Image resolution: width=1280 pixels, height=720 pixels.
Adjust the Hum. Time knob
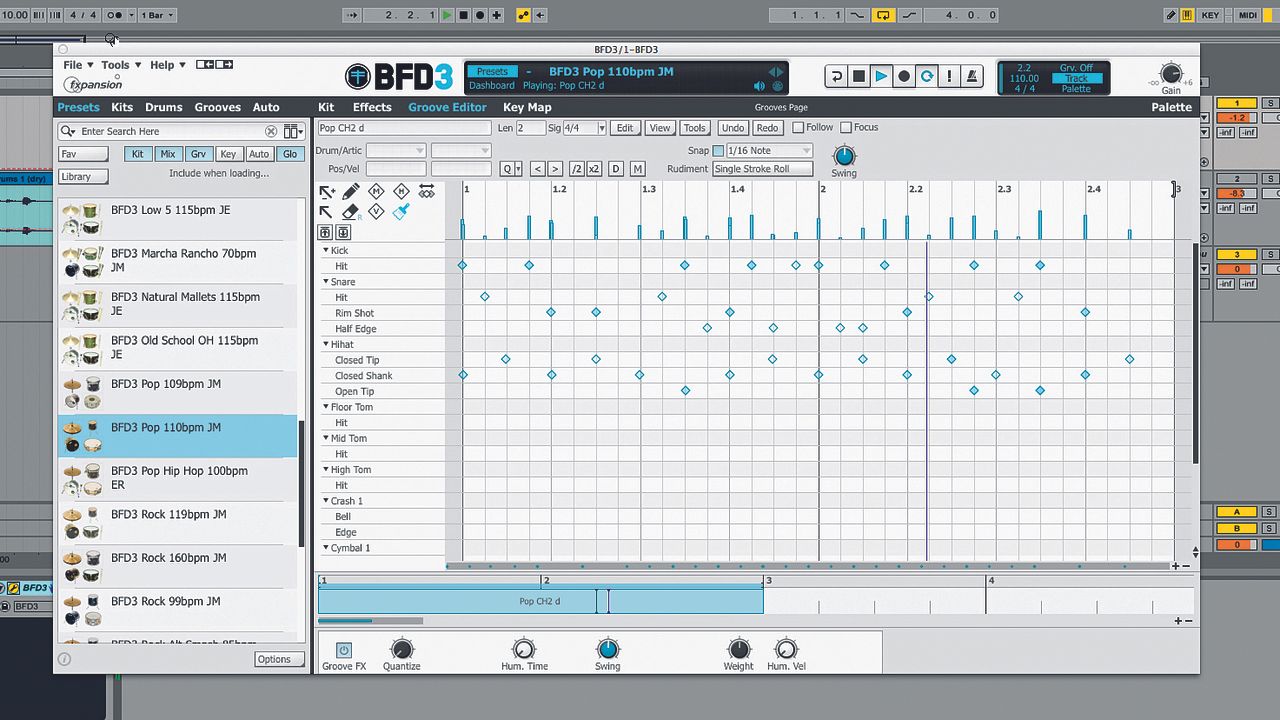pyautogui.click(x=524, y=649)
